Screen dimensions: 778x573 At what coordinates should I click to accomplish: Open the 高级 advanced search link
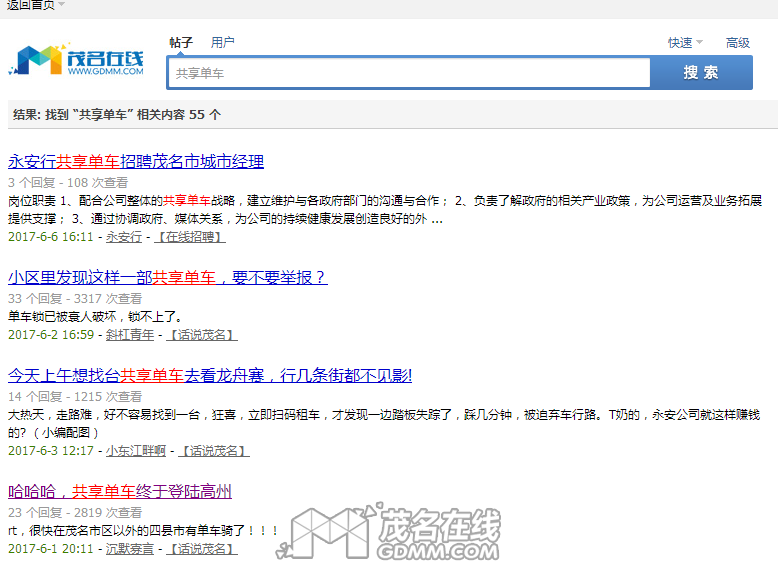[737, 43]
